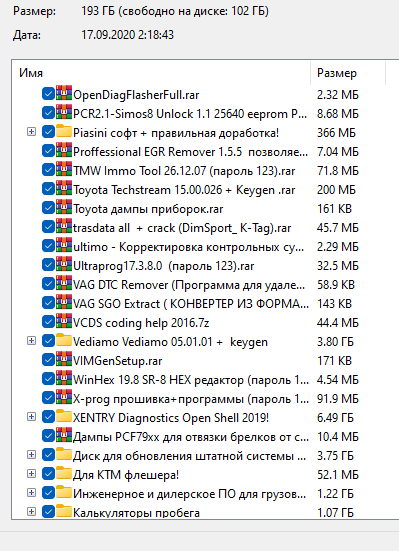Click the Piasini софт folder icon
The image size is (399, 551).
pyautogui.click(x=64, y=131)
